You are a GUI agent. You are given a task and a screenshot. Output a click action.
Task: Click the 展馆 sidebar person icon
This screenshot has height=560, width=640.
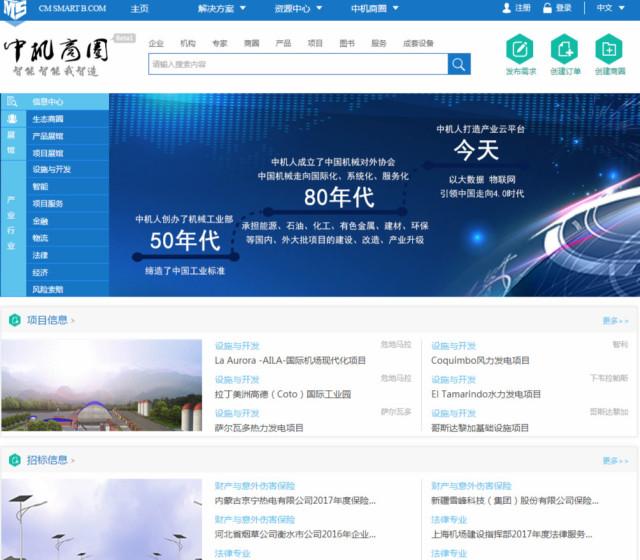click(x=12, y=119)
